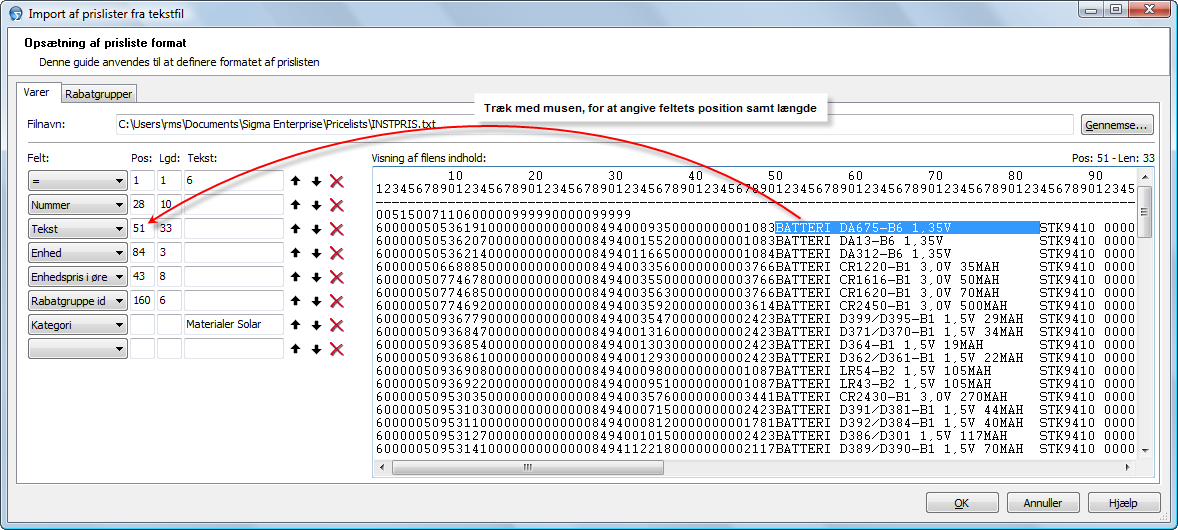
Task: Move the Nummer row down
Action: (x=316, y=205)
